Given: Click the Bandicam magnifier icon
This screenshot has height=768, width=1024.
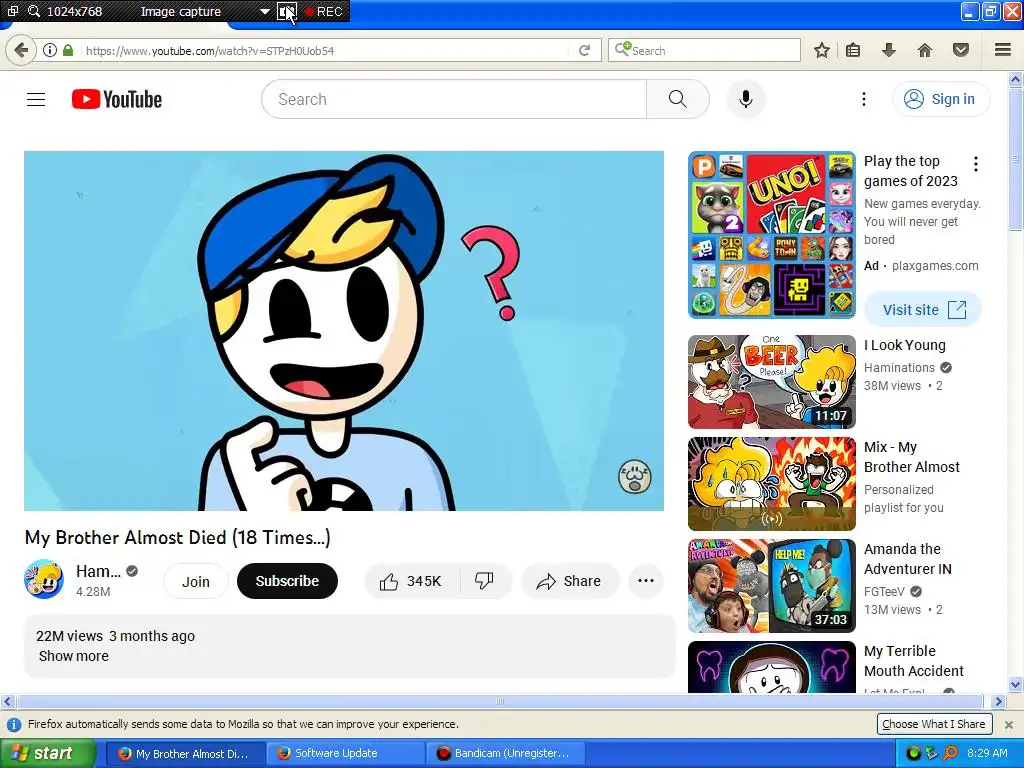Looking at the screenshot, I should [x=33, y=11].
